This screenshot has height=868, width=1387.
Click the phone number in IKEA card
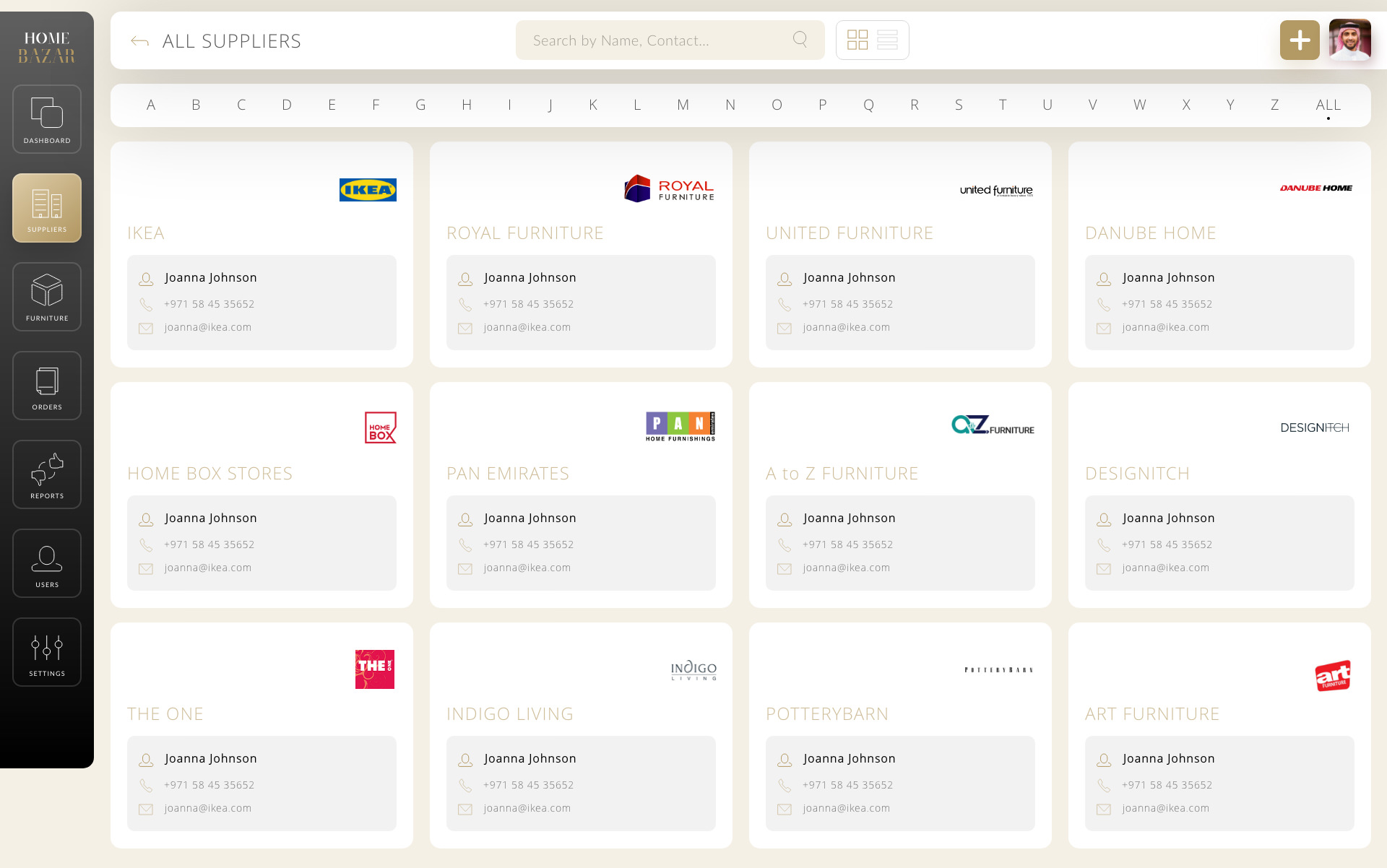(x=209, y=304)
